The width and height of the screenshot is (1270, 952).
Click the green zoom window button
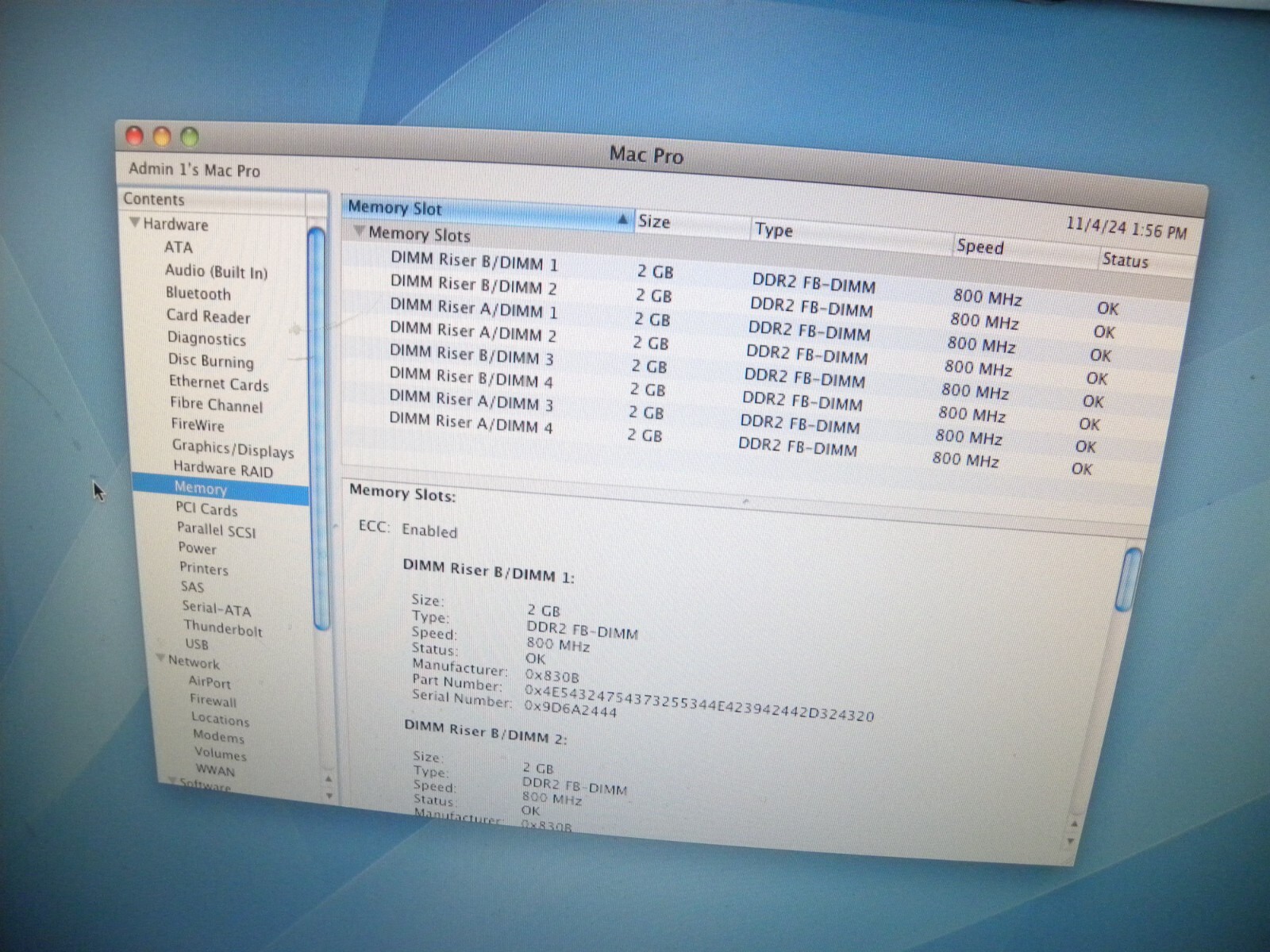[190, 137]
